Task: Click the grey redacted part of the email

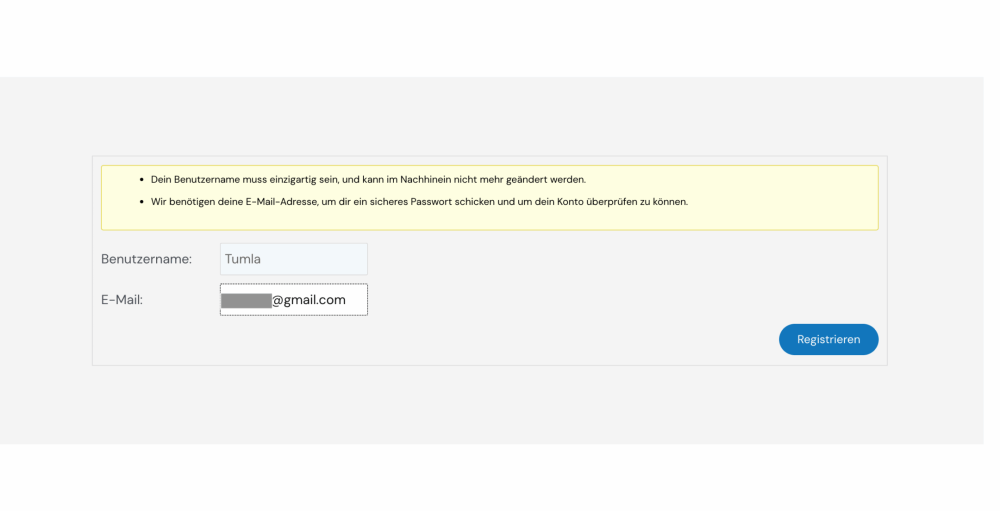Action: pyautogui.click(x=246, y=300)
